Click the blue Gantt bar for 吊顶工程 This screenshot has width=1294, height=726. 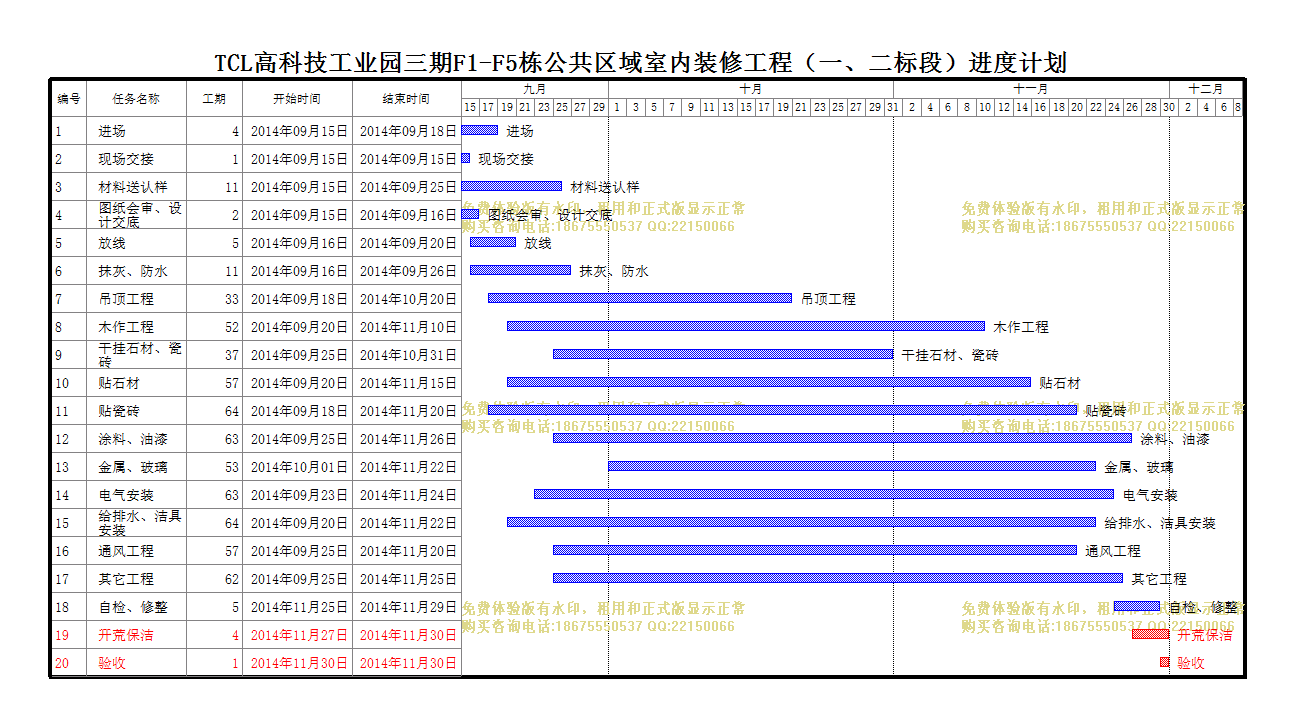coord(640,298)
